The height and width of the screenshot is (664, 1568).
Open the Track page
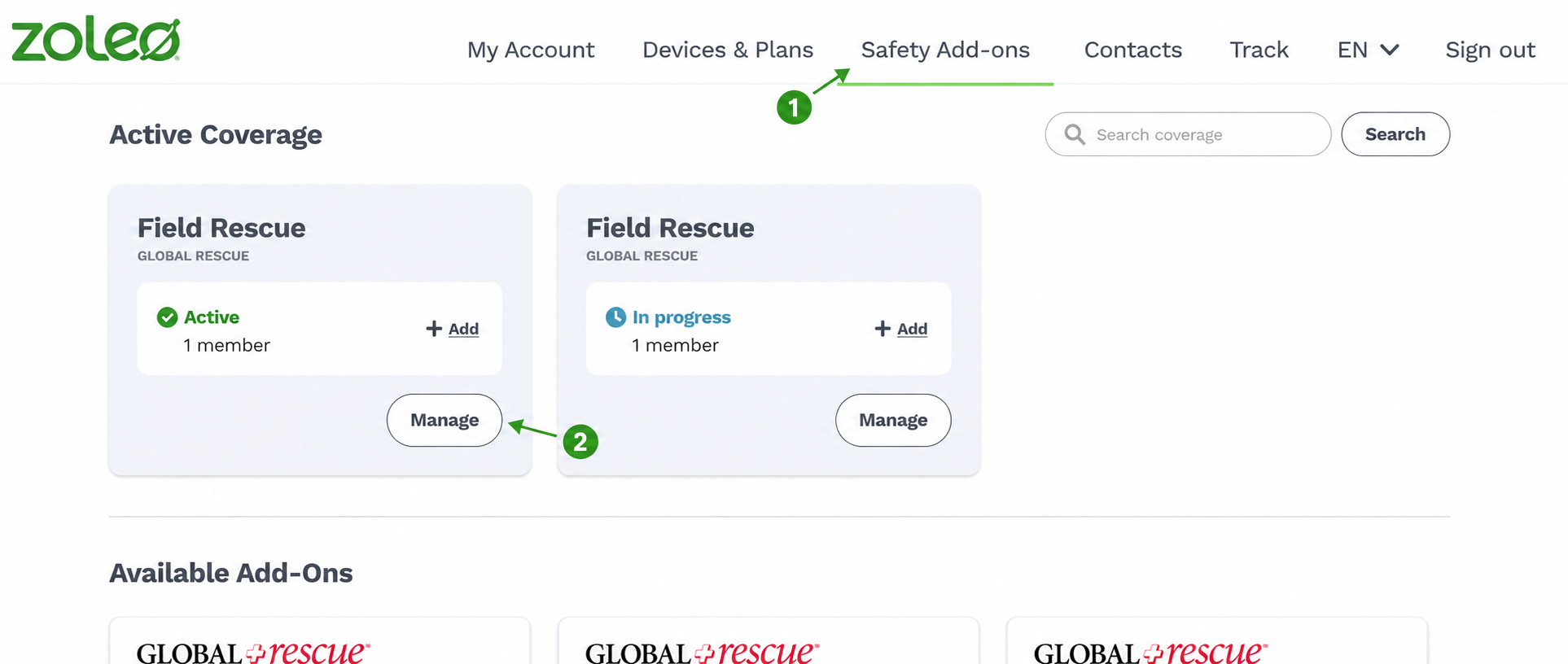1259,50
